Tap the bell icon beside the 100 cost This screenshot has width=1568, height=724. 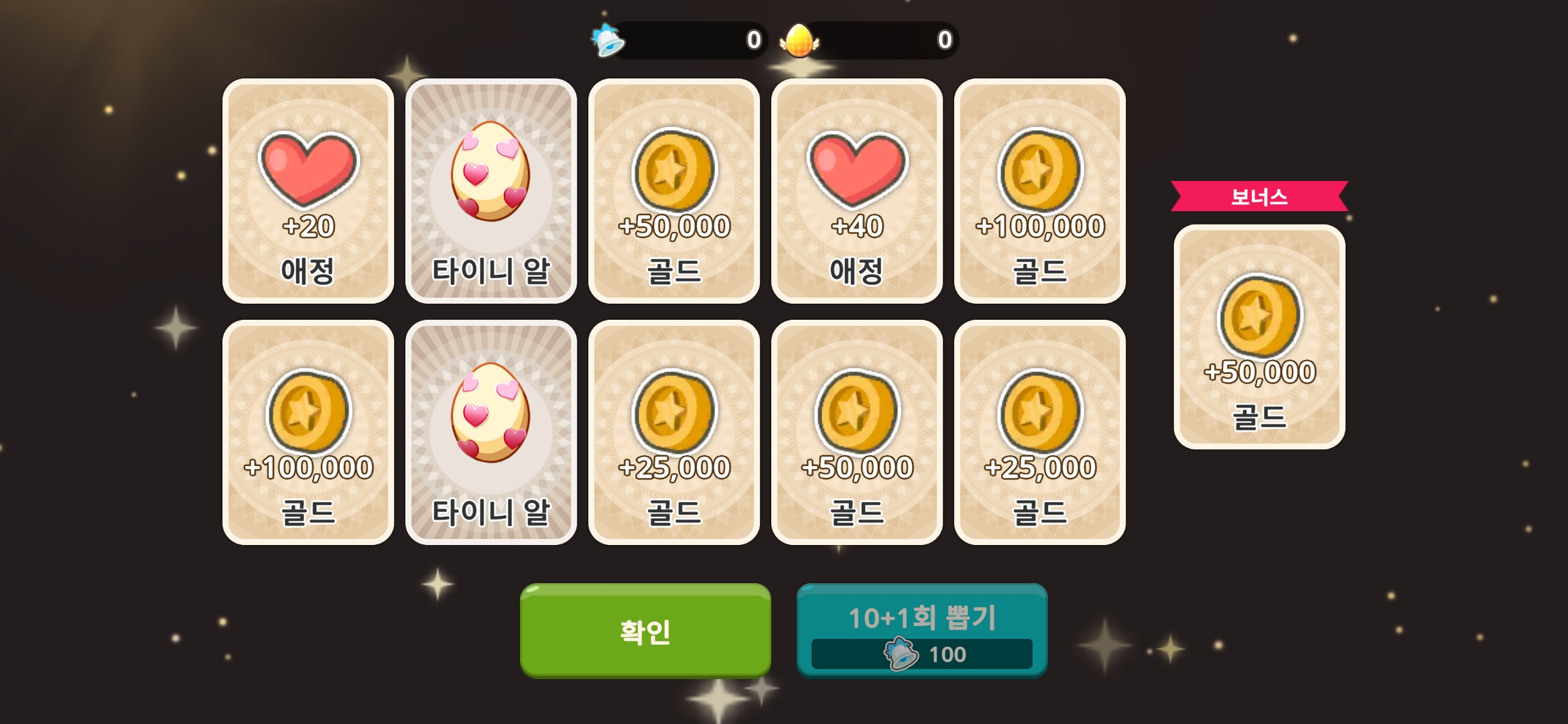[x=901, y=654]
